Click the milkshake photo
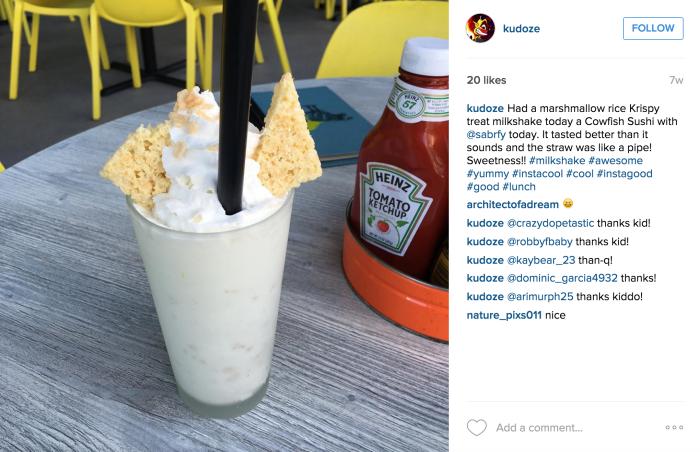 point(224,226)
